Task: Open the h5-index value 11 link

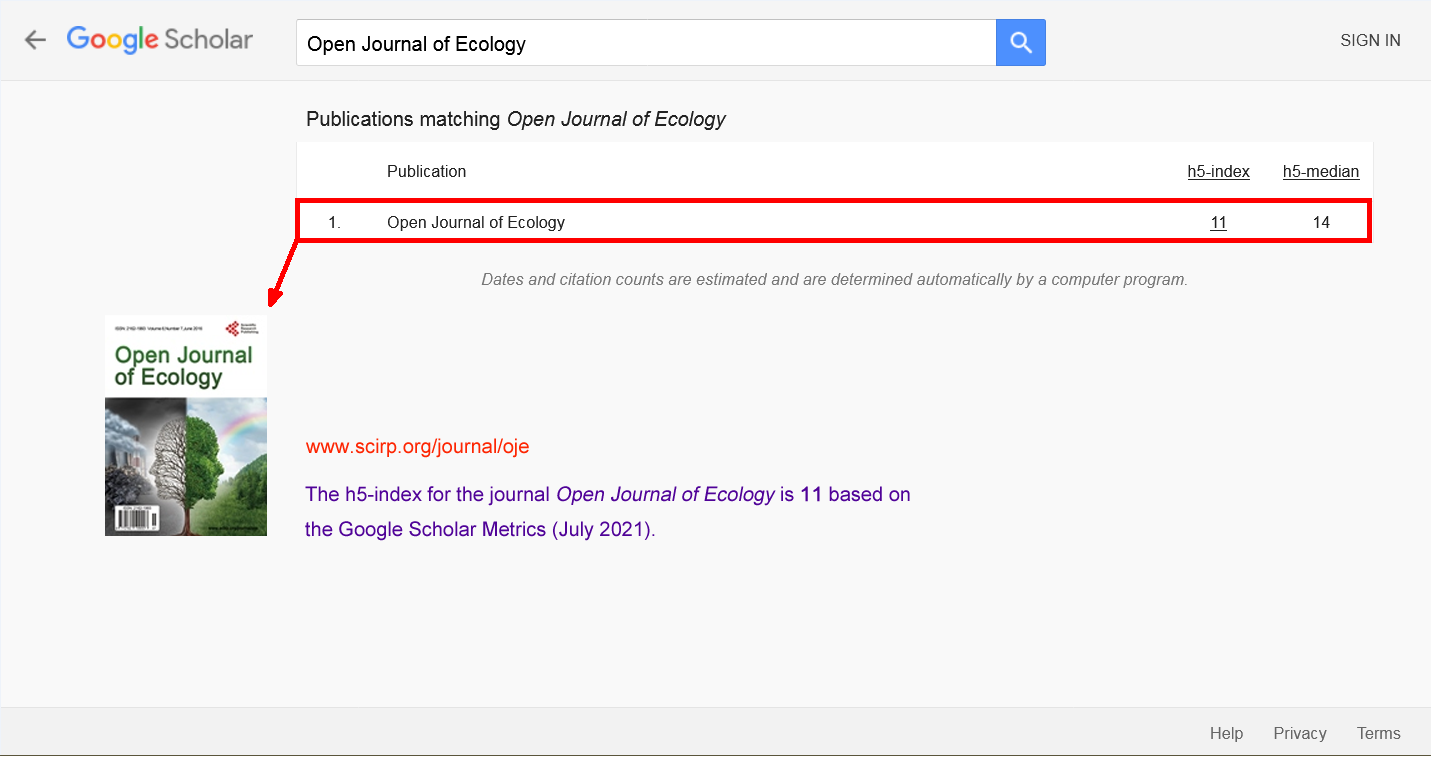Action: click(x=1218, y=222)
